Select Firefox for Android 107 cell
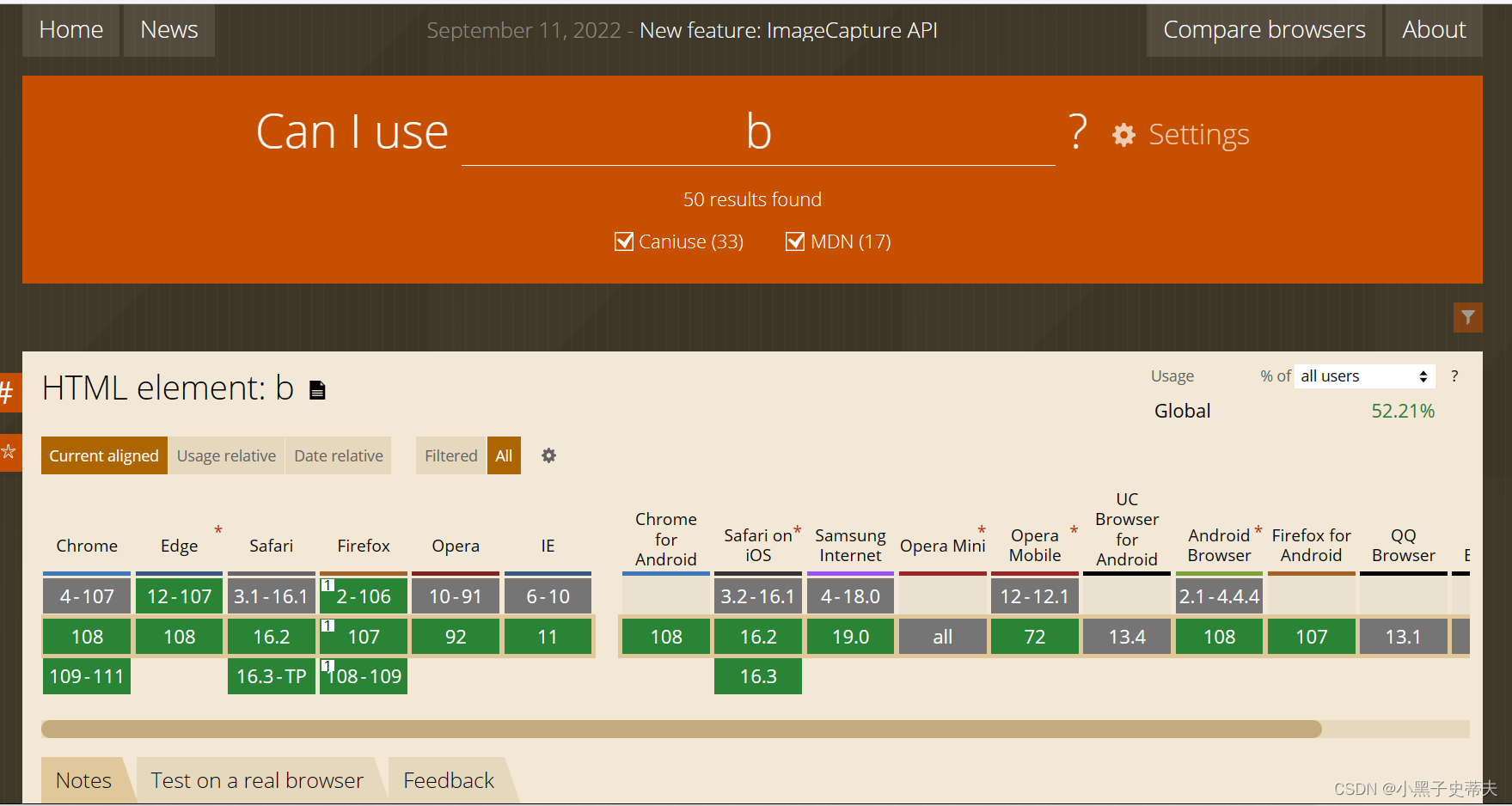Image resolution: width=1512 pixels, height=806 pixels. pos(1312,637)
